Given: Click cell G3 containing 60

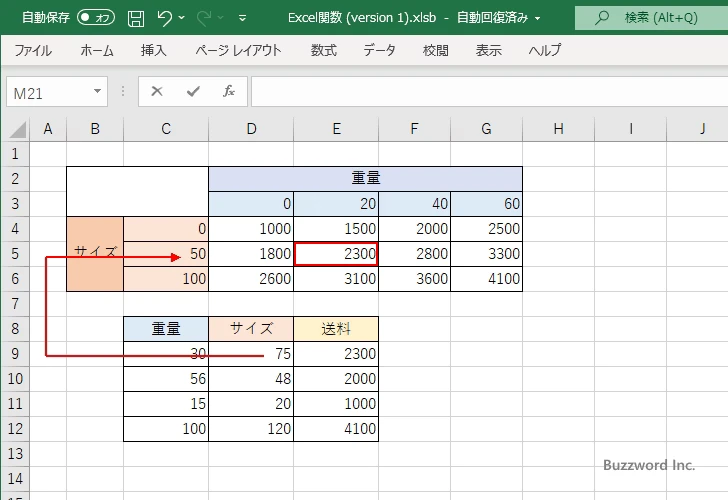Looking at the screenshot, I should 487,204.
